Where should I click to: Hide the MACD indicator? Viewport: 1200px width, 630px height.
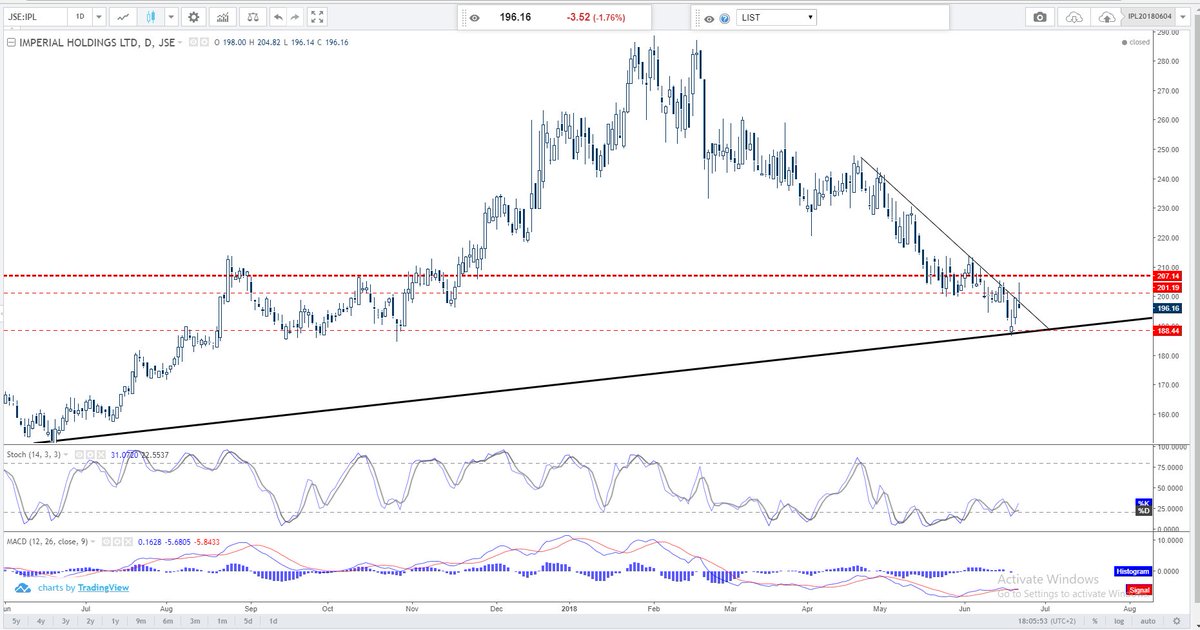[x=105, y=541]
